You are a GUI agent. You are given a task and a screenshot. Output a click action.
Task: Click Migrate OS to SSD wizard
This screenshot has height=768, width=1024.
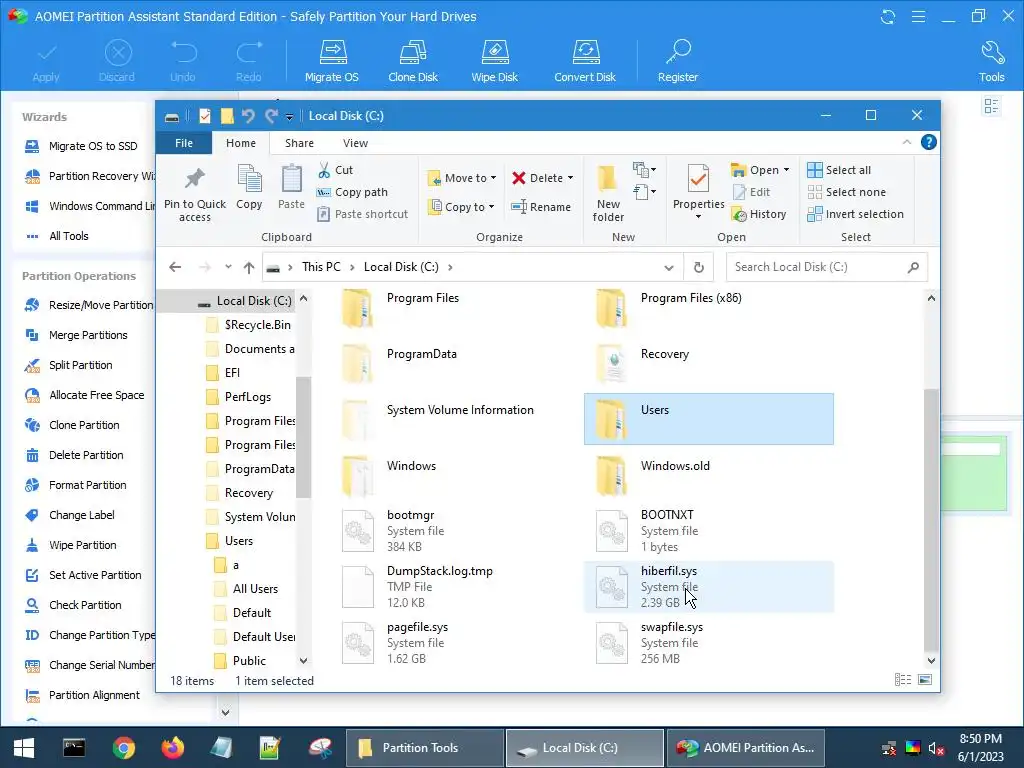click(x=93, y=146)
